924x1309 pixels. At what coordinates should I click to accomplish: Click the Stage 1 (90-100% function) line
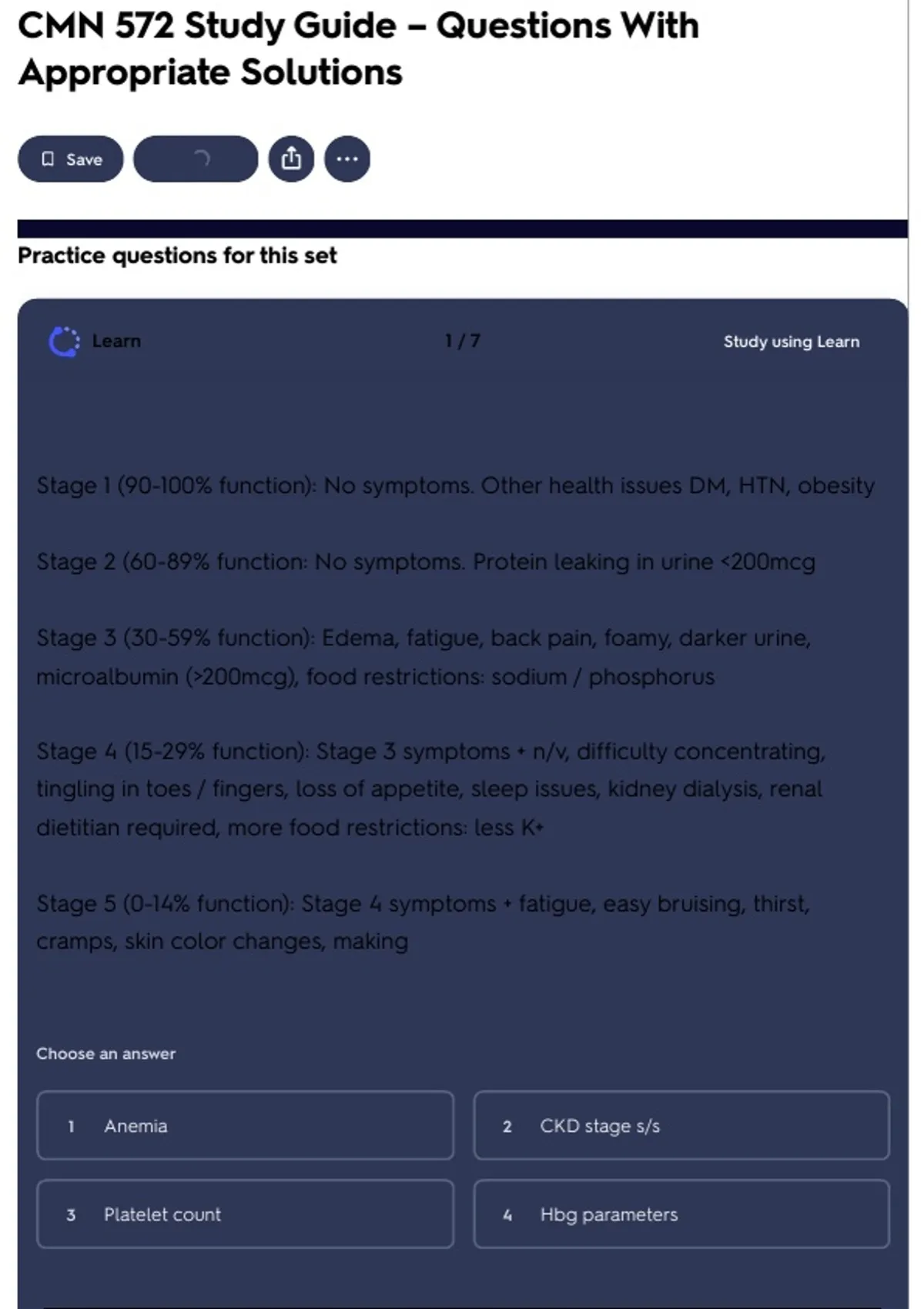click(x=455, y=486)
